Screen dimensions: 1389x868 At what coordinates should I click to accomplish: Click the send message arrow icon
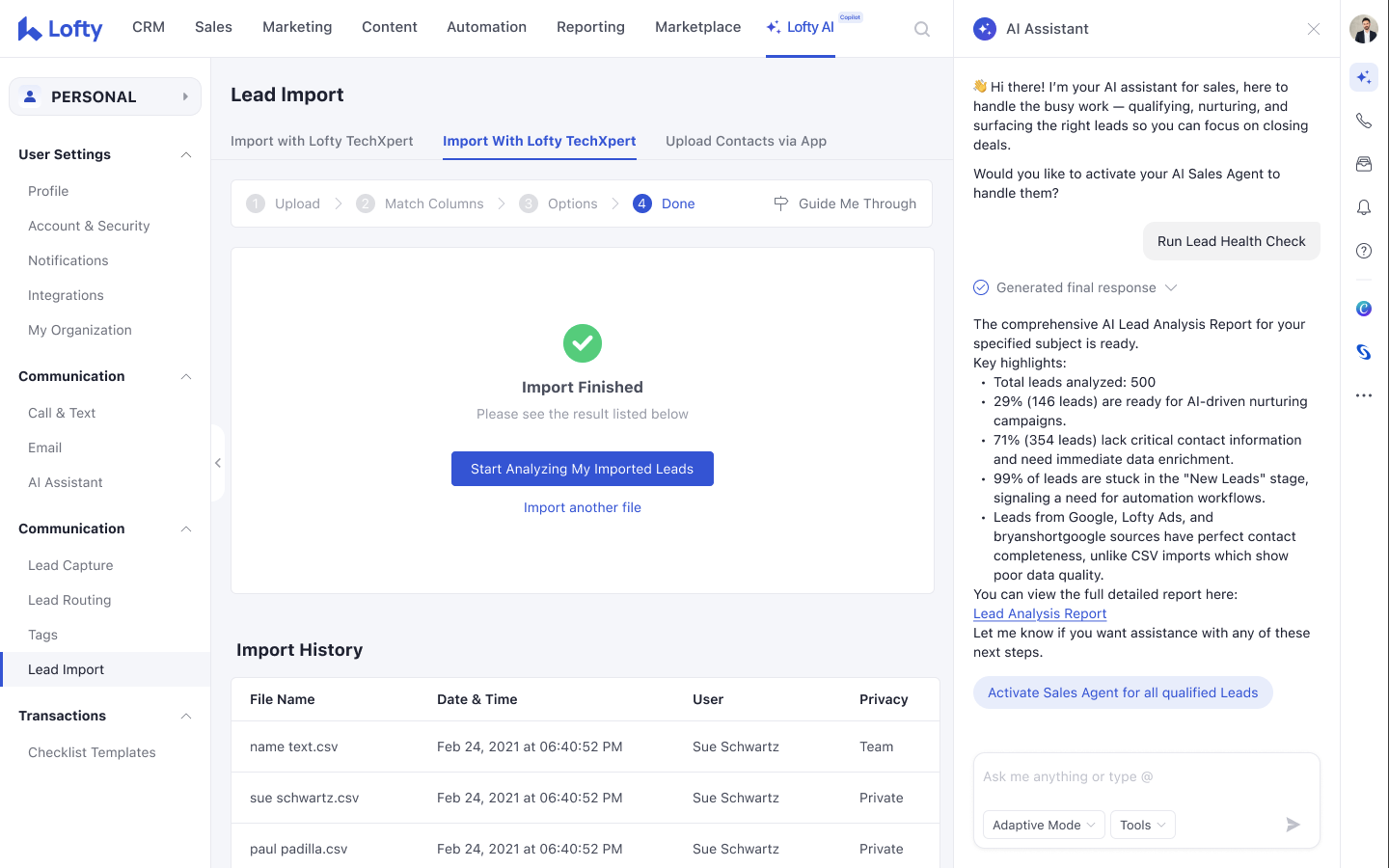tap(1293, 825)
